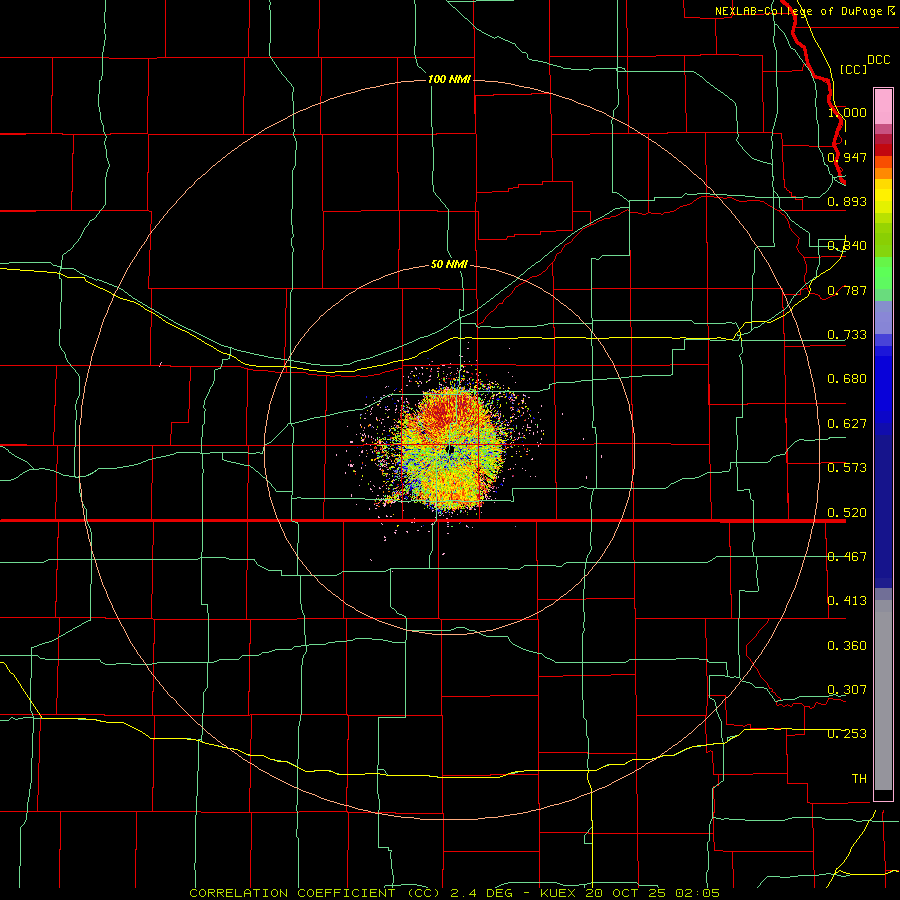Click the DCC label above the color scale

click(x=878, y=59)
